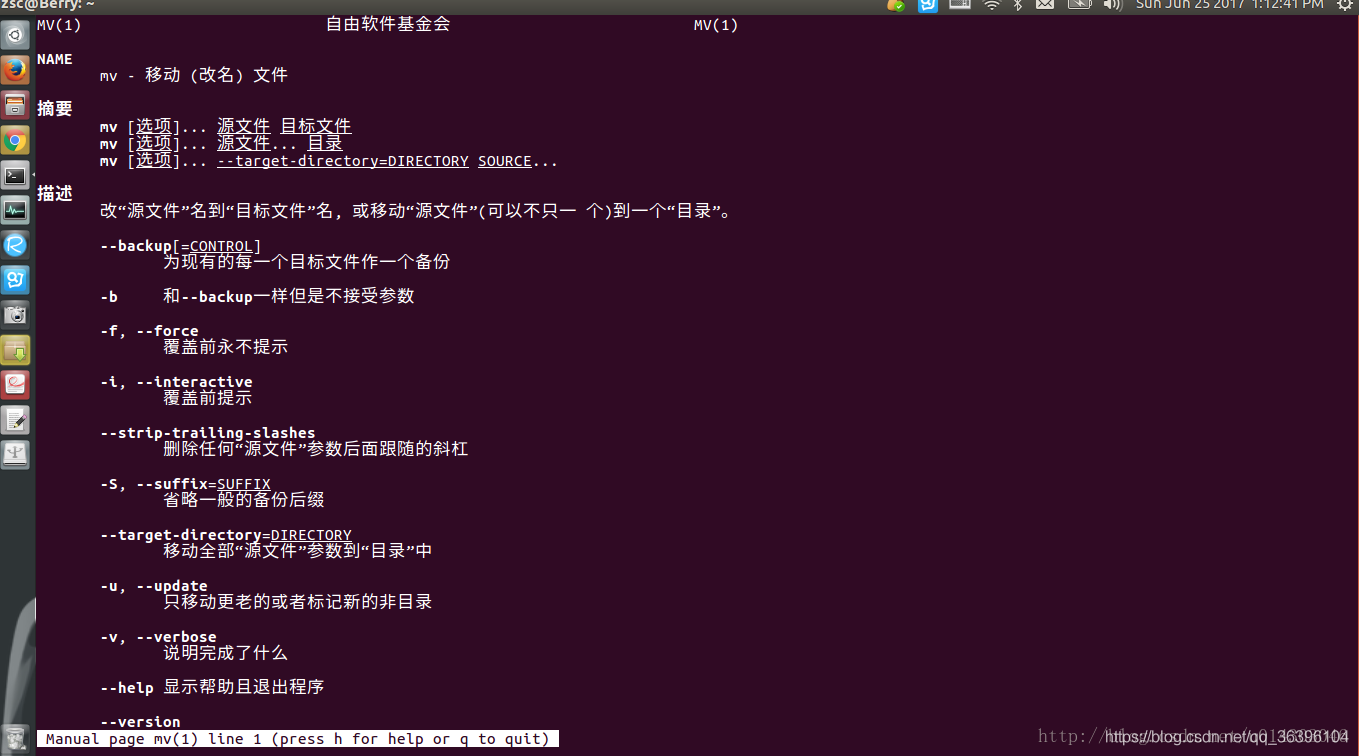Click the text '为现有的每一个目标文件作一个备份'

(x=307, y=262)
